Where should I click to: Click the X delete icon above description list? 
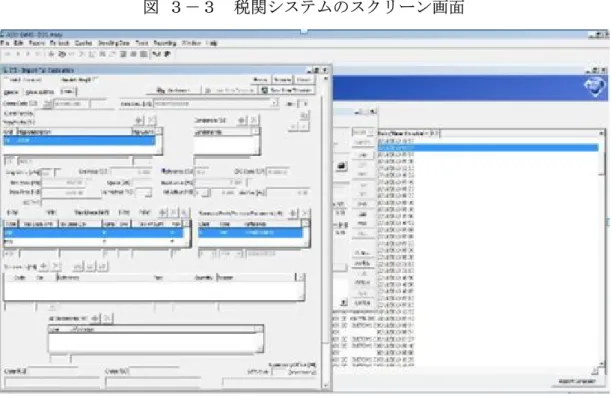click(151, 120)
